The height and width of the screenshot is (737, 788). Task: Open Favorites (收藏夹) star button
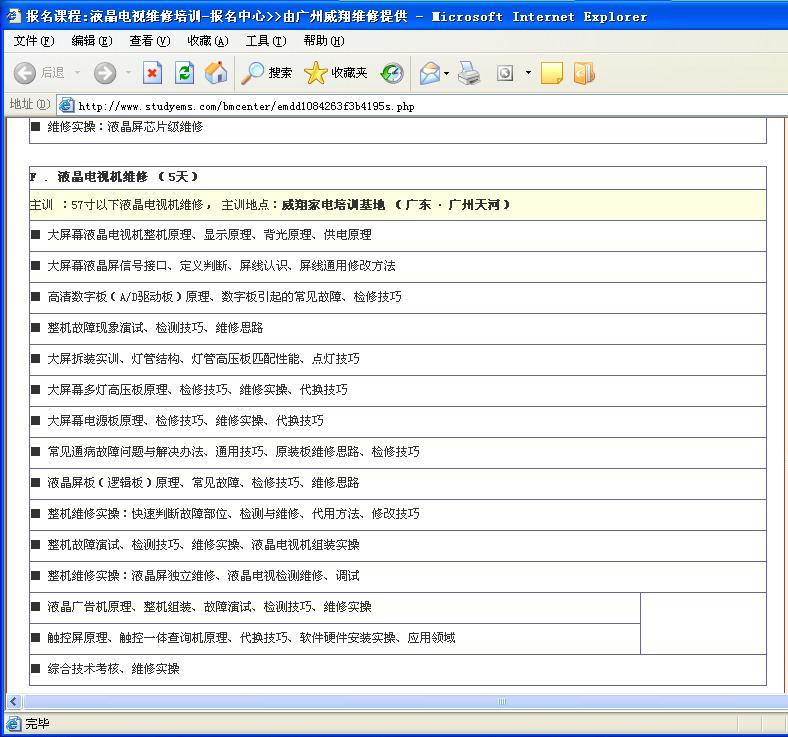pyautogui.click(x=336, y=72)
